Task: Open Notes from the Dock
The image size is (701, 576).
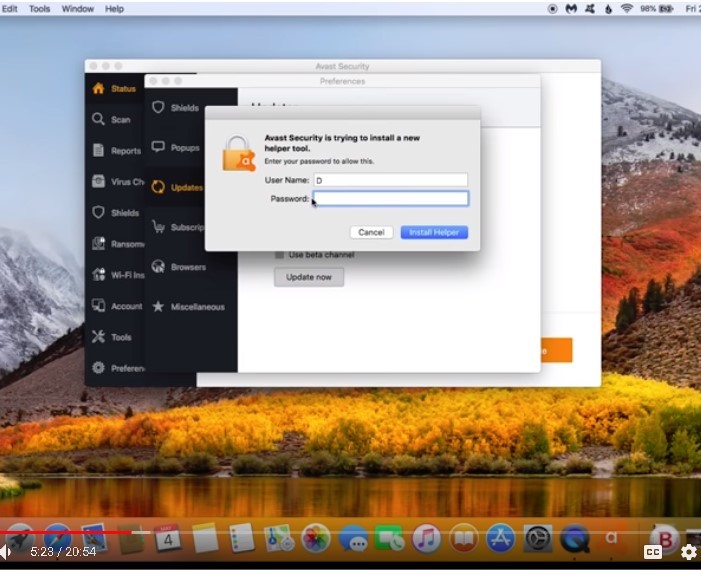Action: (x=205, y=538)
